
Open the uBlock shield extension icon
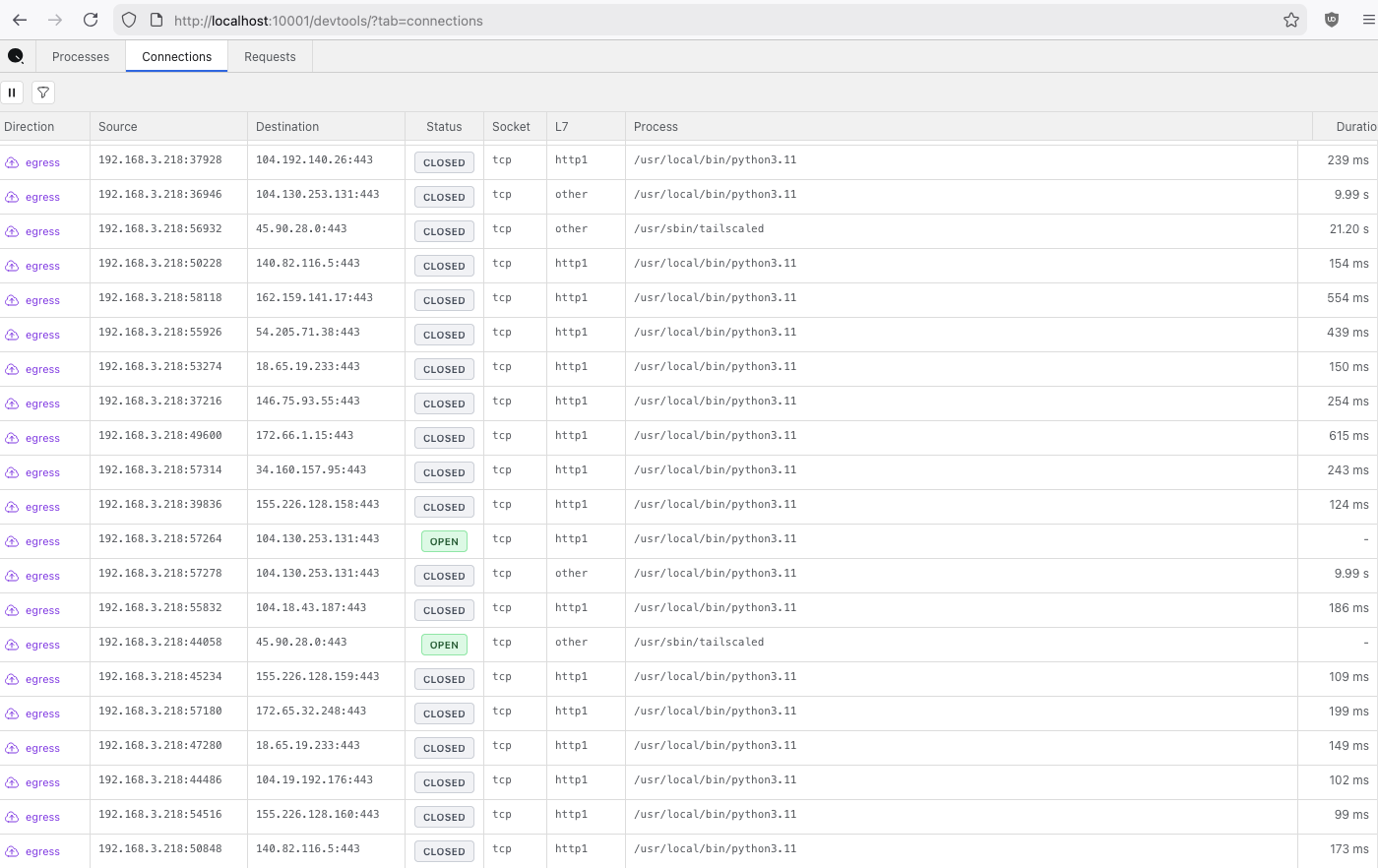pos(1332,20)
